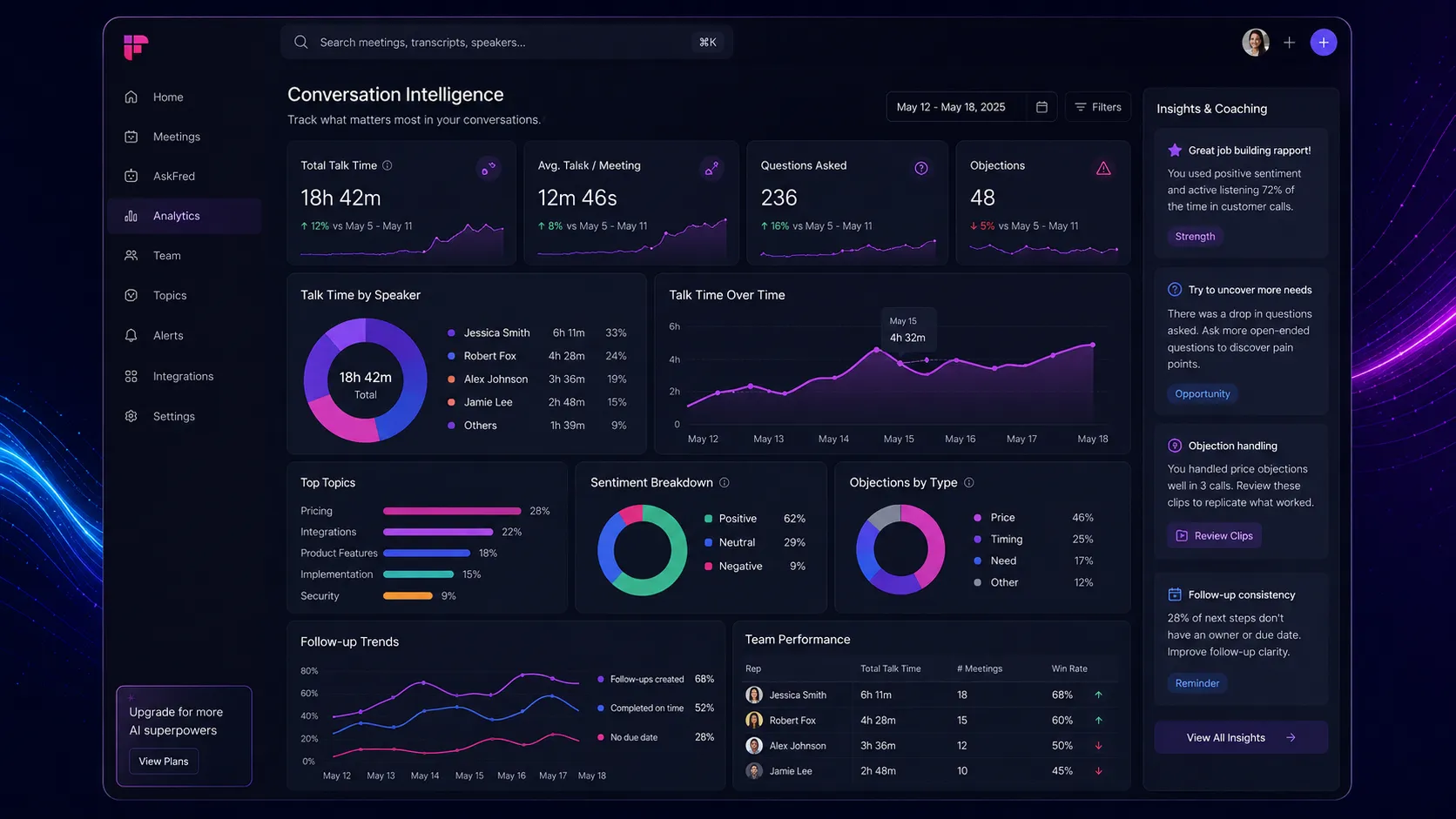The width and height of the screenshot is (1456, 819).
Task: Click Jamie Lee avatar in Team Performance
Action: point(754,770)
